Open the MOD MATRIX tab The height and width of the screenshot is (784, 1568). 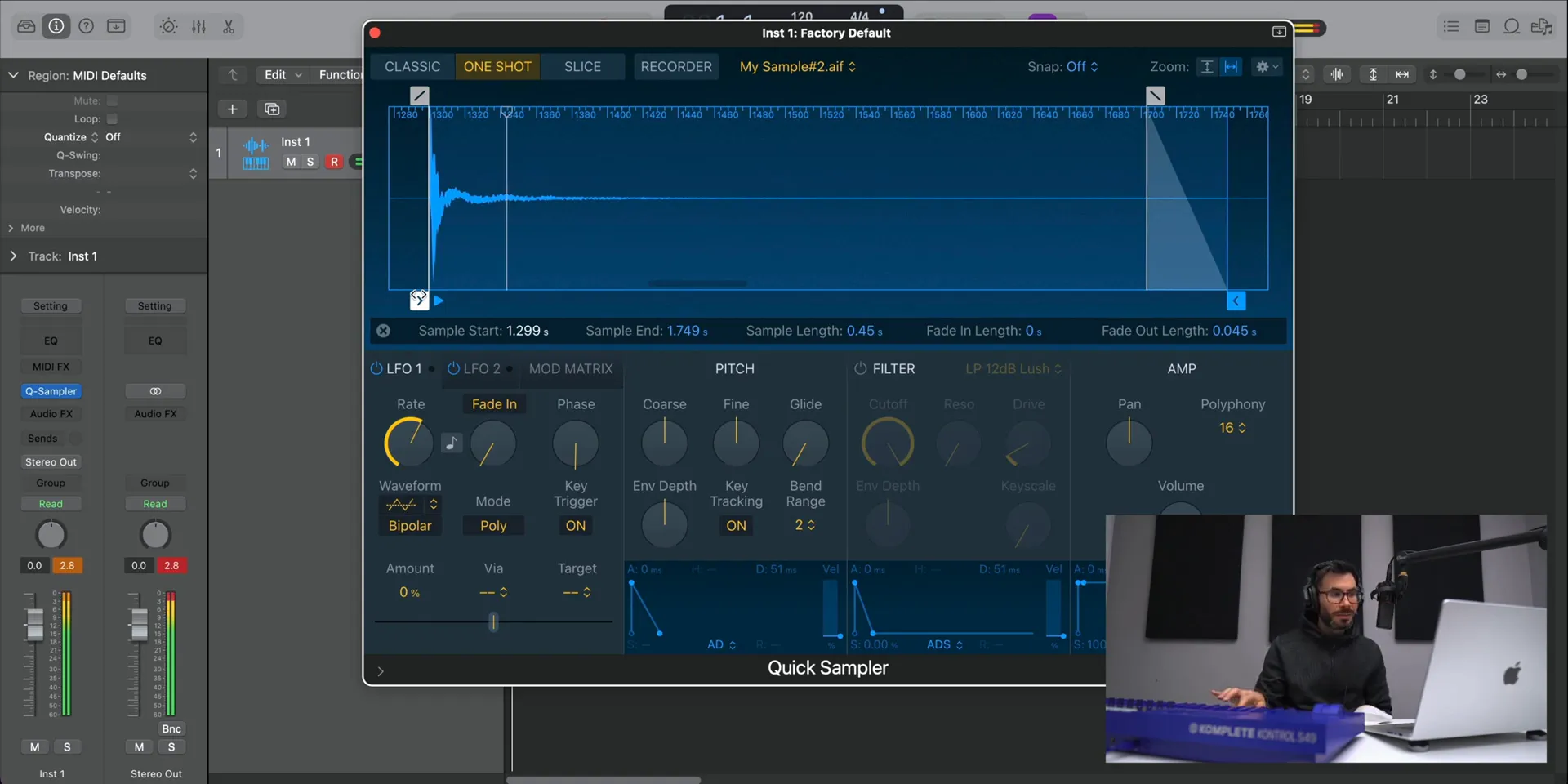571,369
